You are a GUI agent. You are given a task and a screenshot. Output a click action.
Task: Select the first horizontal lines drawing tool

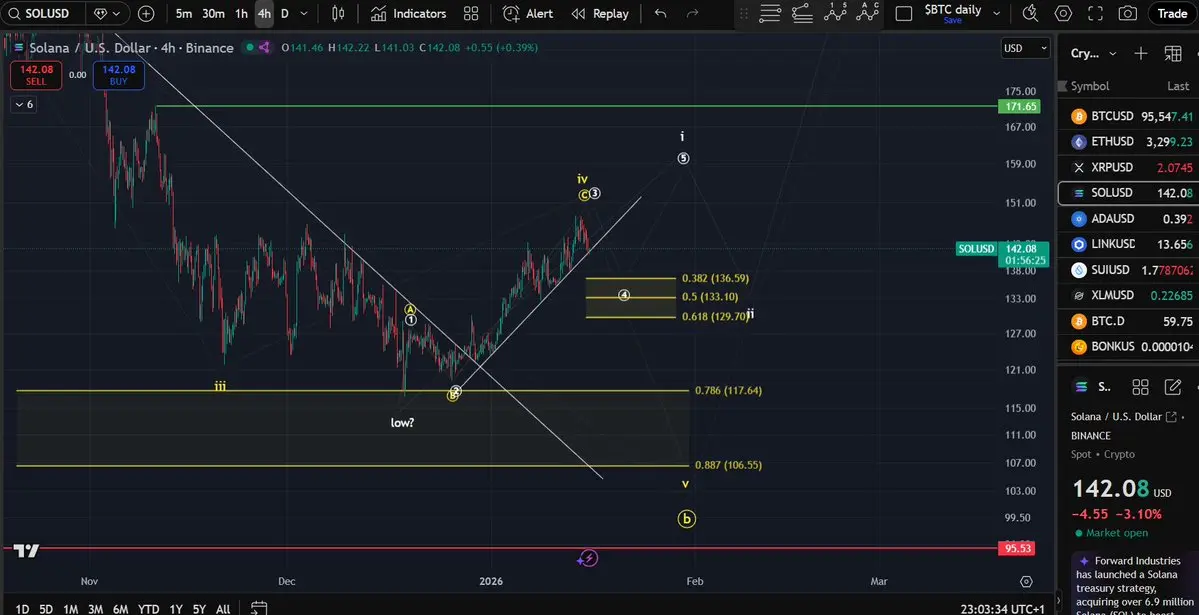pyautogui.click(x=770, y=13)
